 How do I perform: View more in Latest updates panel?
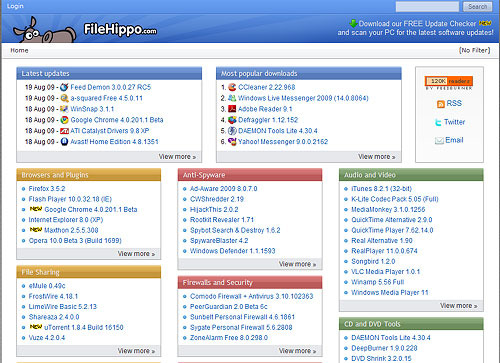tap(177, 157)
